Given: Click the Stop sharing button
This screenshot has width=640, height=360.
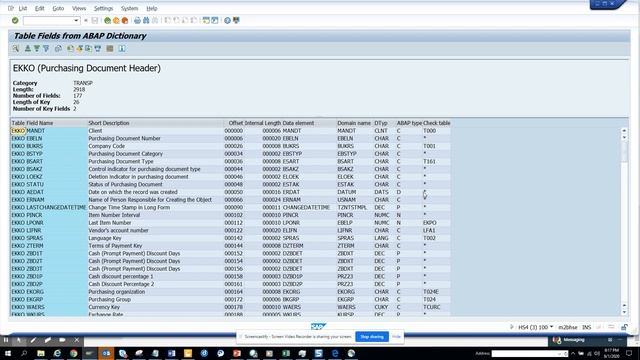Looking at the screenshot, I should (x=372, y=337).
